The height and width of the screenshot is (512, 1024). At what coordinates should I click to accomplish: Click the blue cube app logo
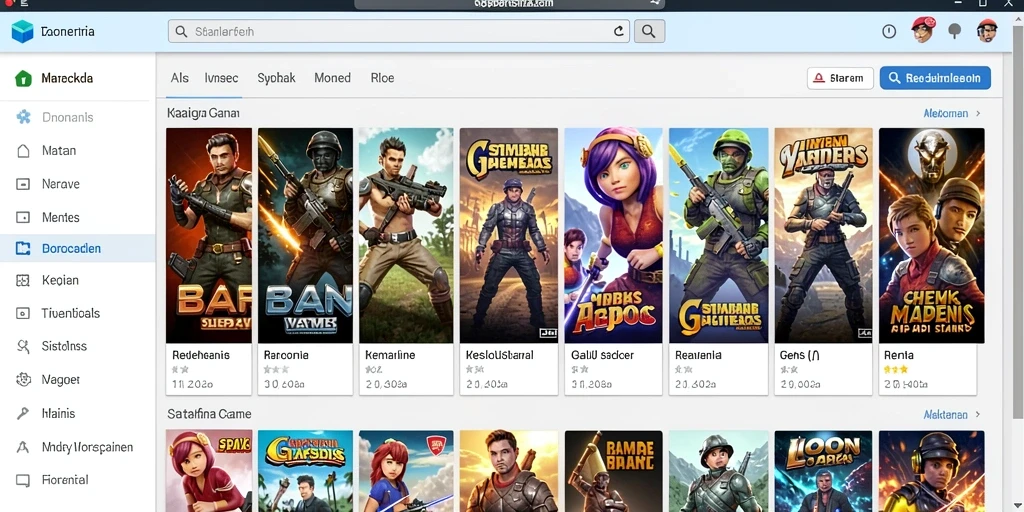(23, 31)
